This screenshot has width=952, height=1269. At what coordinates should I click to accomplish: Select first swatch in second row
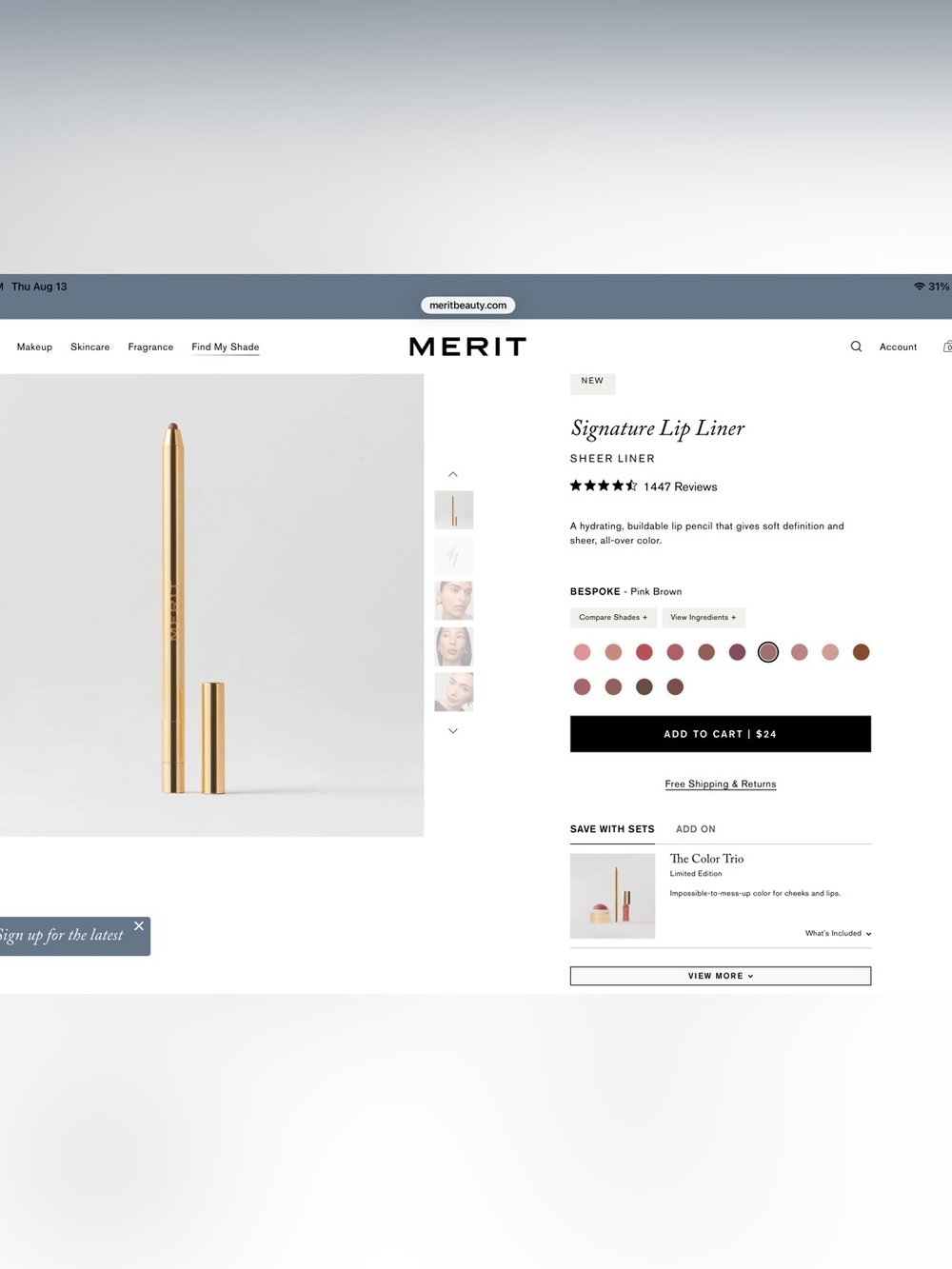(583, 686)
